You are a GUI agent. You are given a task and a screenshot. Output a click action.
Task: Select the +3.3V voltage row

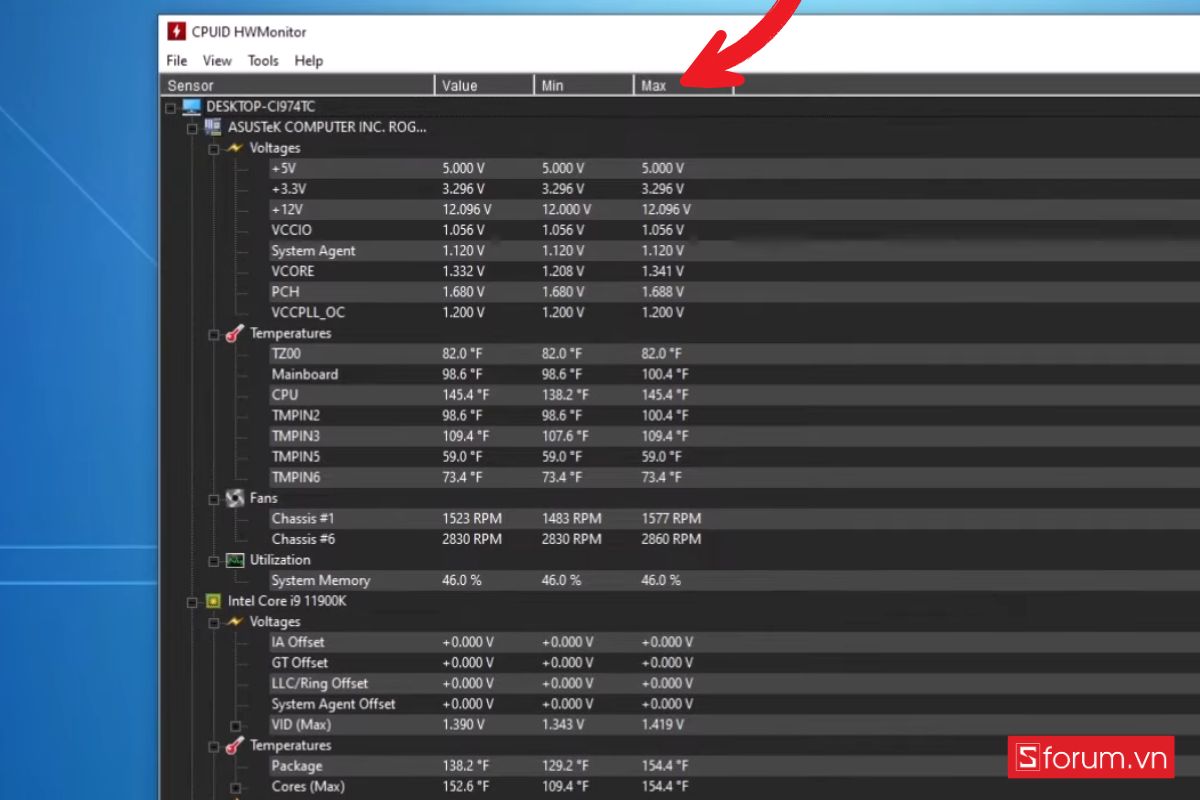coord(735,189)
